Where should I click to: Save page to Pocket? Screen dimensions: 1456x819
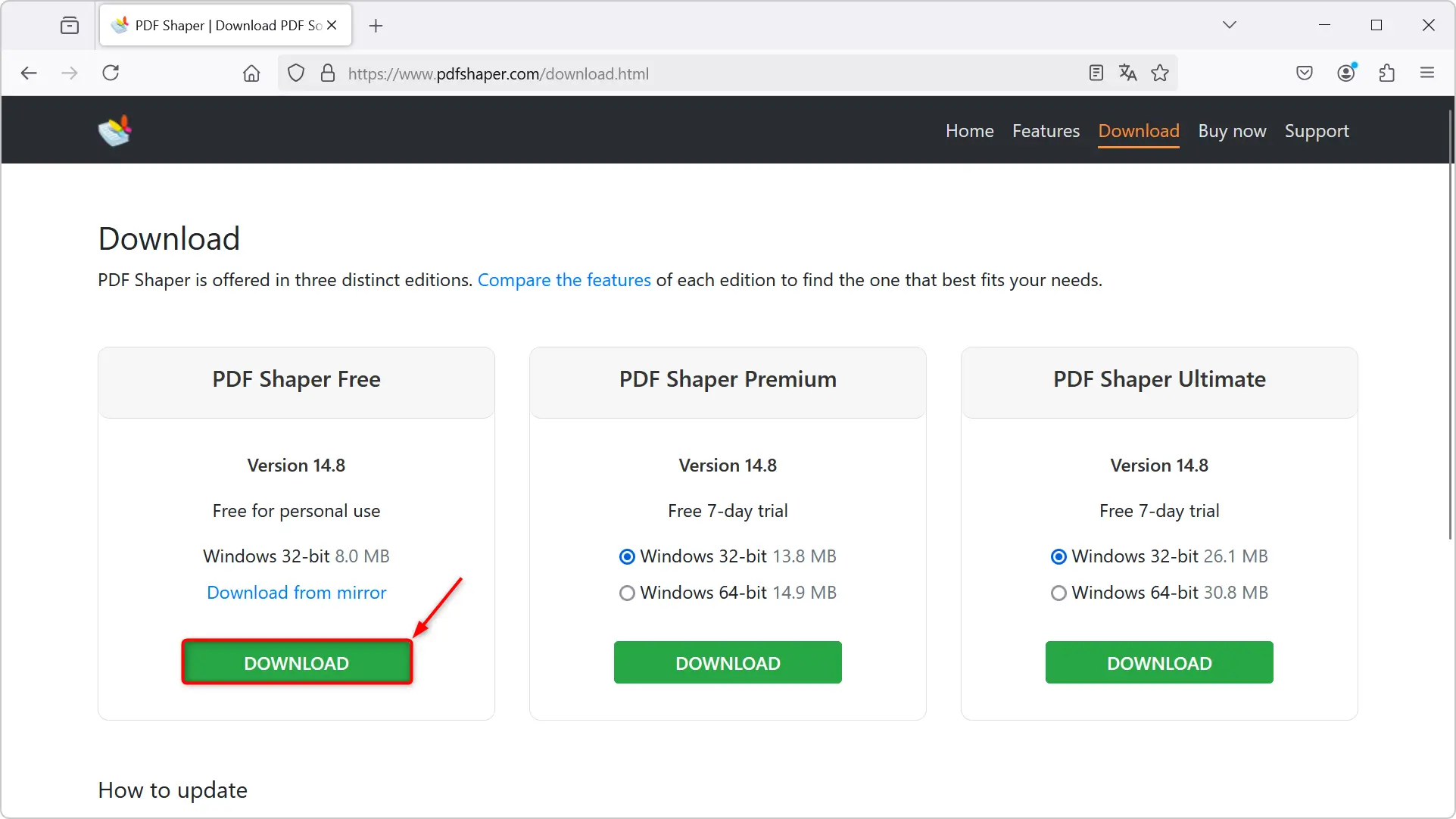[1304, 73]
